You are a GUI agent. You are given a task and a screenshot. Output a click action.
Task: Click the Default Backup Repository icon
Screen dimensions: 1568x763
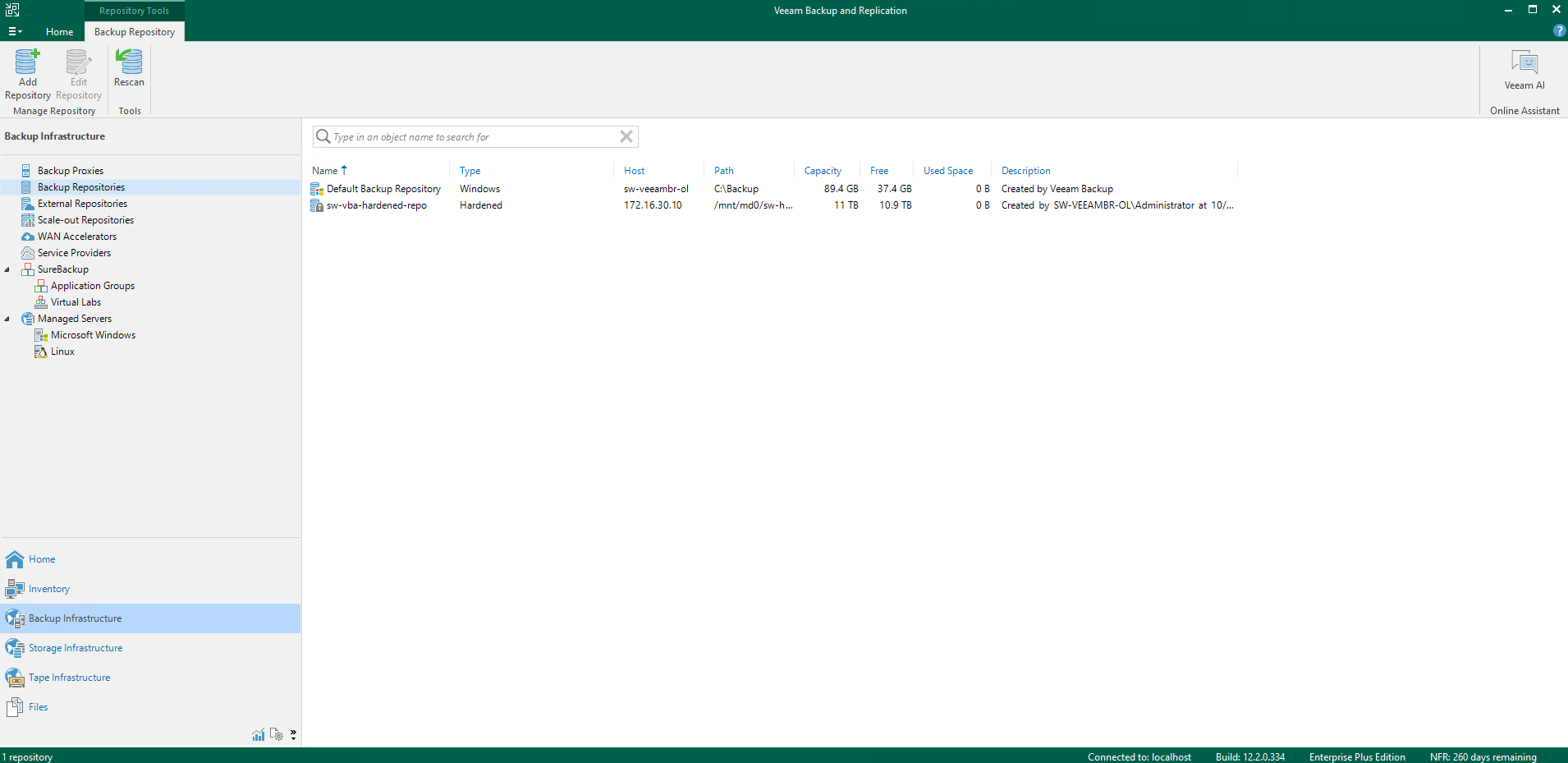[317, 189]
